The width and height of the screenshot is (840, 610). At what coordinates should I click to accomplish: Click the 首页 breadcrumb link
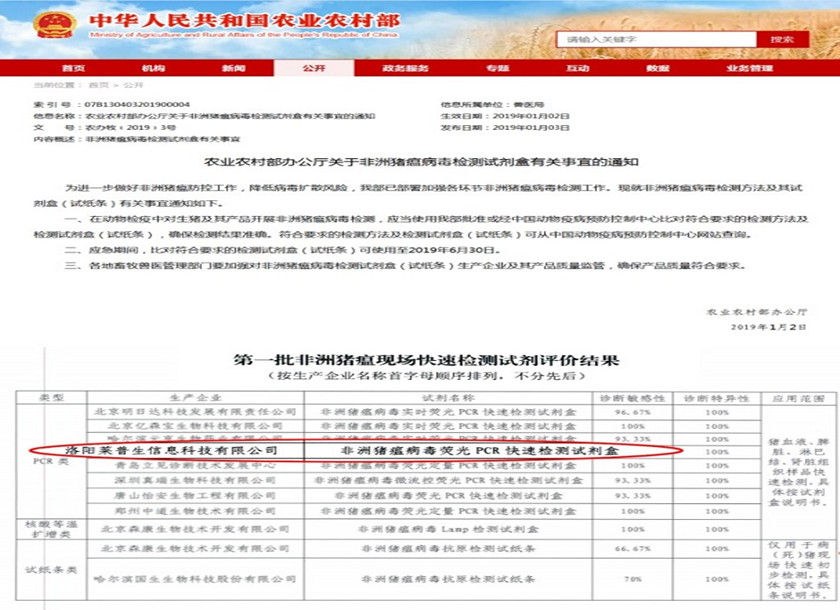(99, 85)
